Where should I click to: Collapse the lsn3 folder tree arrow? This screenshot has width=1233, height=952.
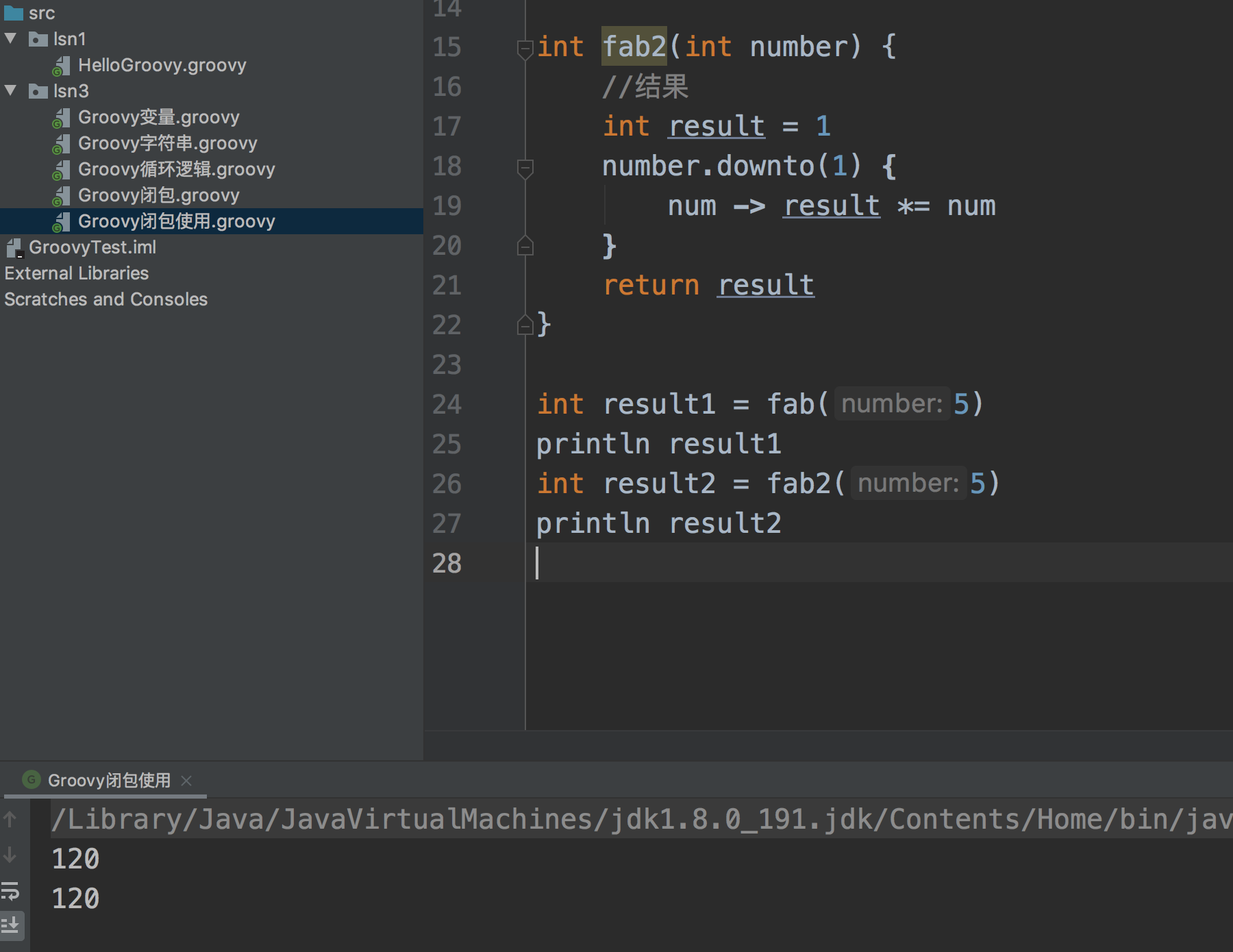11,90
